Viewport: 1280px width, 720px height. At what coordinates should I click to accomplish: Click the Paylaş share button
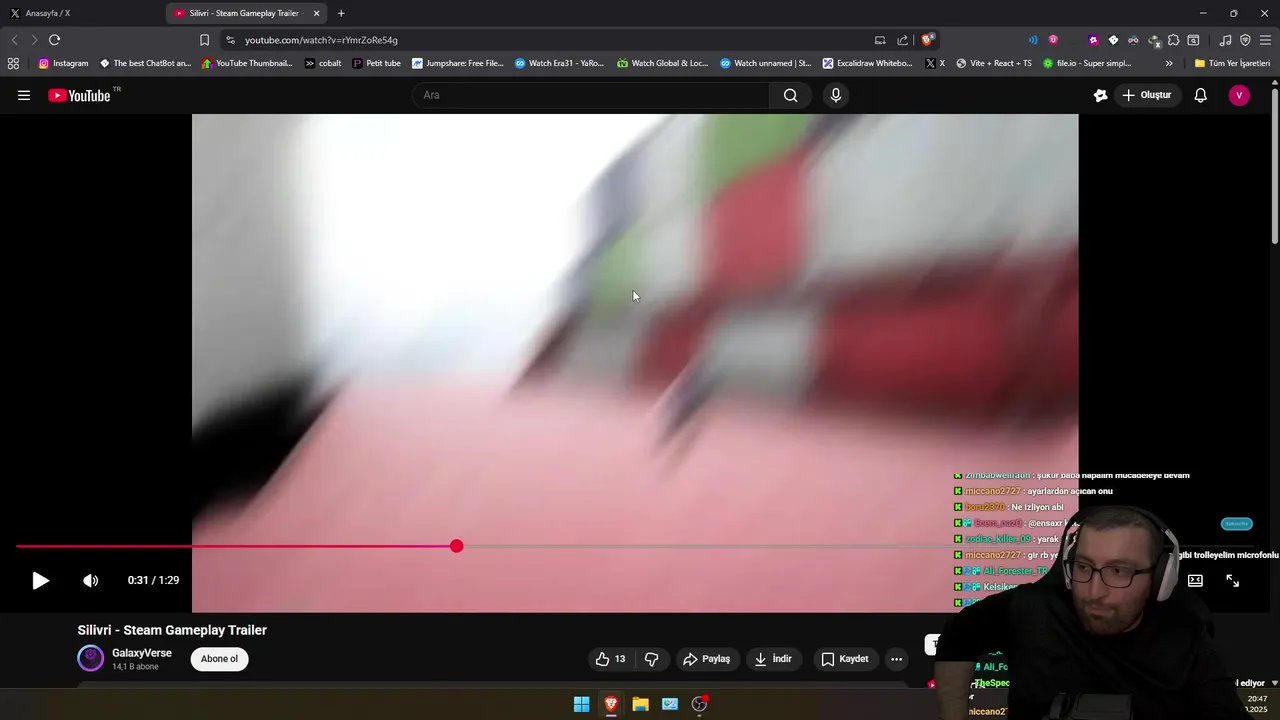click(706, 659)
